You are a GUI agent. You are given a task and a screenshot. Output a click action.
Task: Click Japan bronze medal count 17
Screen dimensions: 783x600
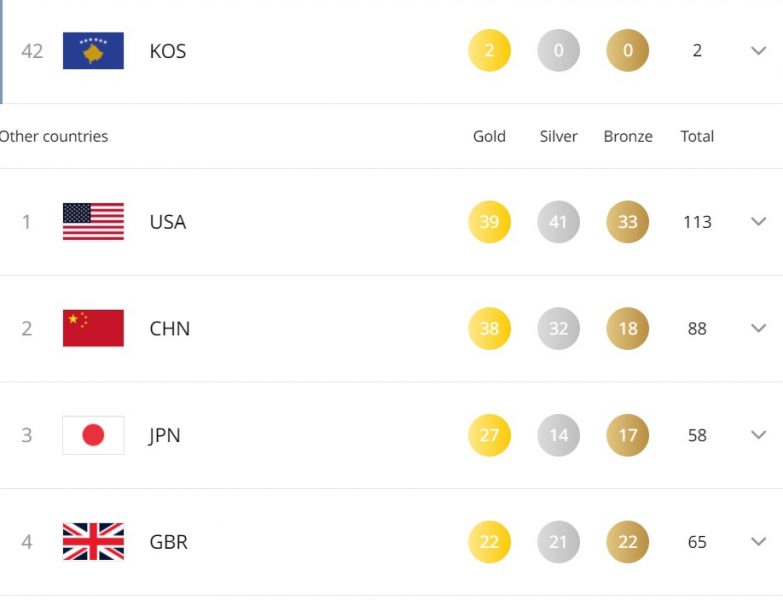click(627, 435)
